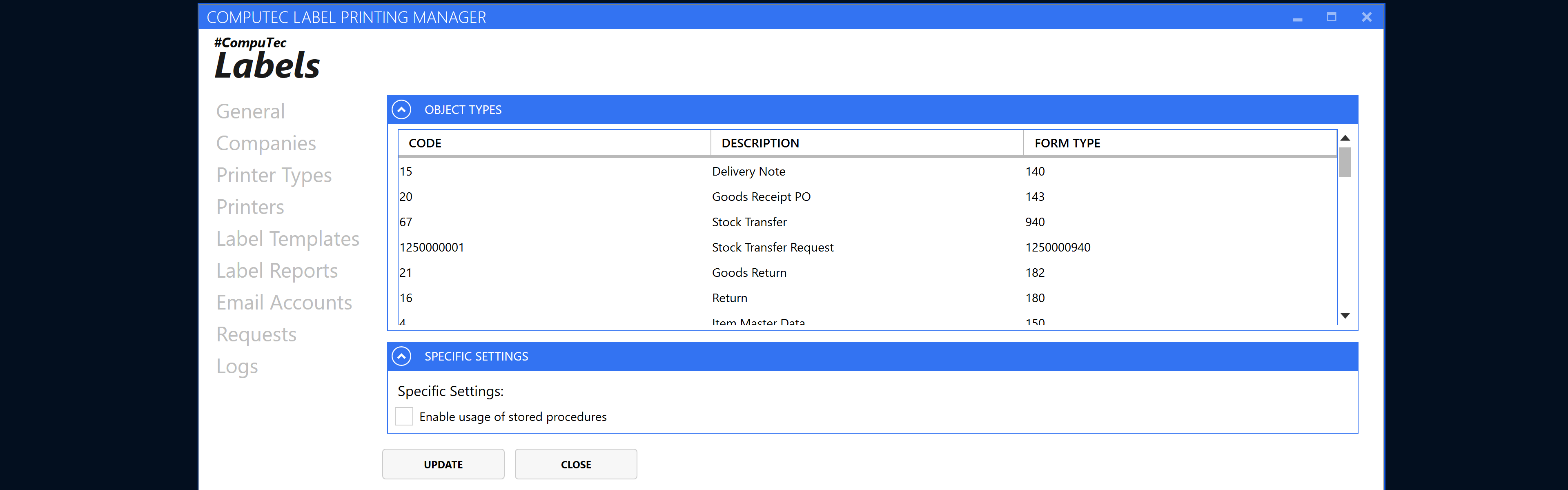Click the object types scrollbar thumb
1568x490 pixels.
tap(1345, 162)
